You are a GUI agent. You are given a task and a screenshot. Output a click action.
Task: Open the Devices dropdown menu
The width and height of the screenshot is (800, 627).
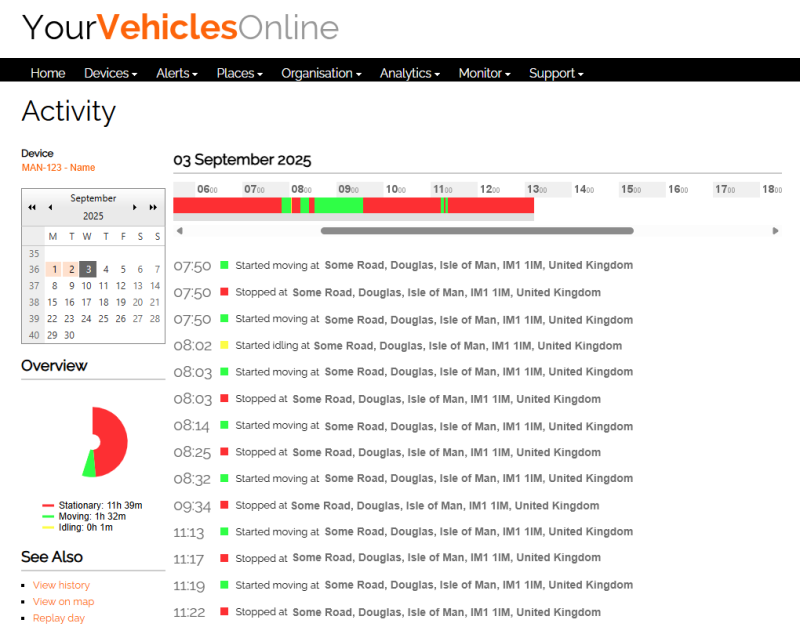(x=110, y=73)
